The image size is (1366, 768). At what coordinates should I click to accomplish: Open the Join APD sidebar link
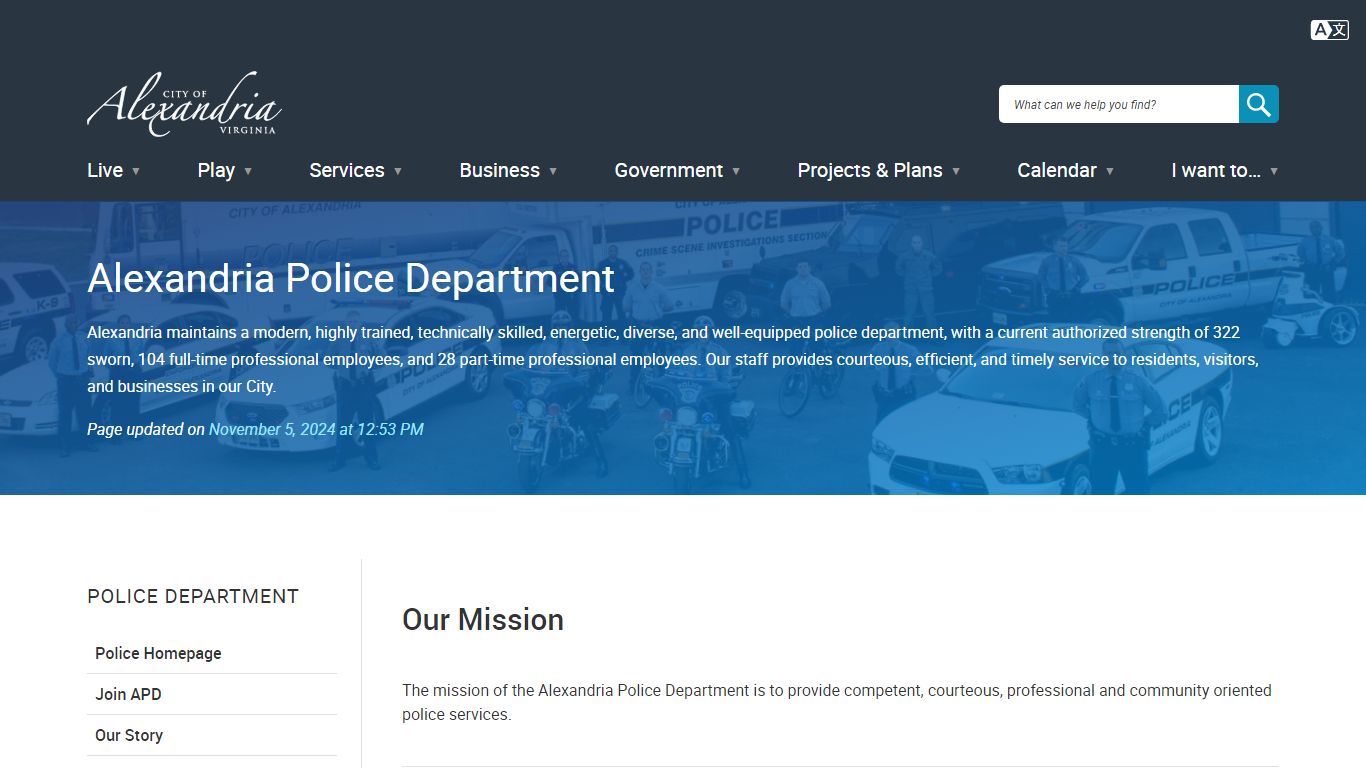point(212,694)
